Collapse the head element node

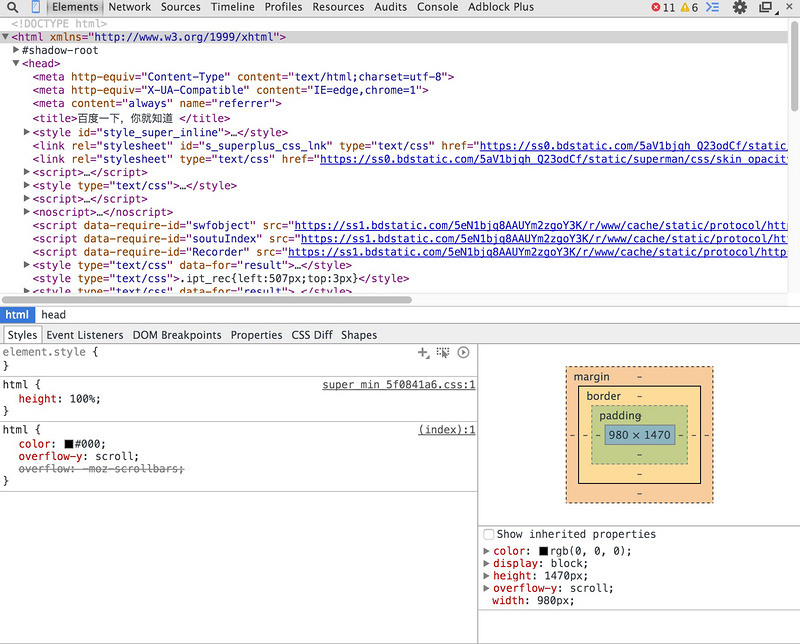[x=16, y=63]
